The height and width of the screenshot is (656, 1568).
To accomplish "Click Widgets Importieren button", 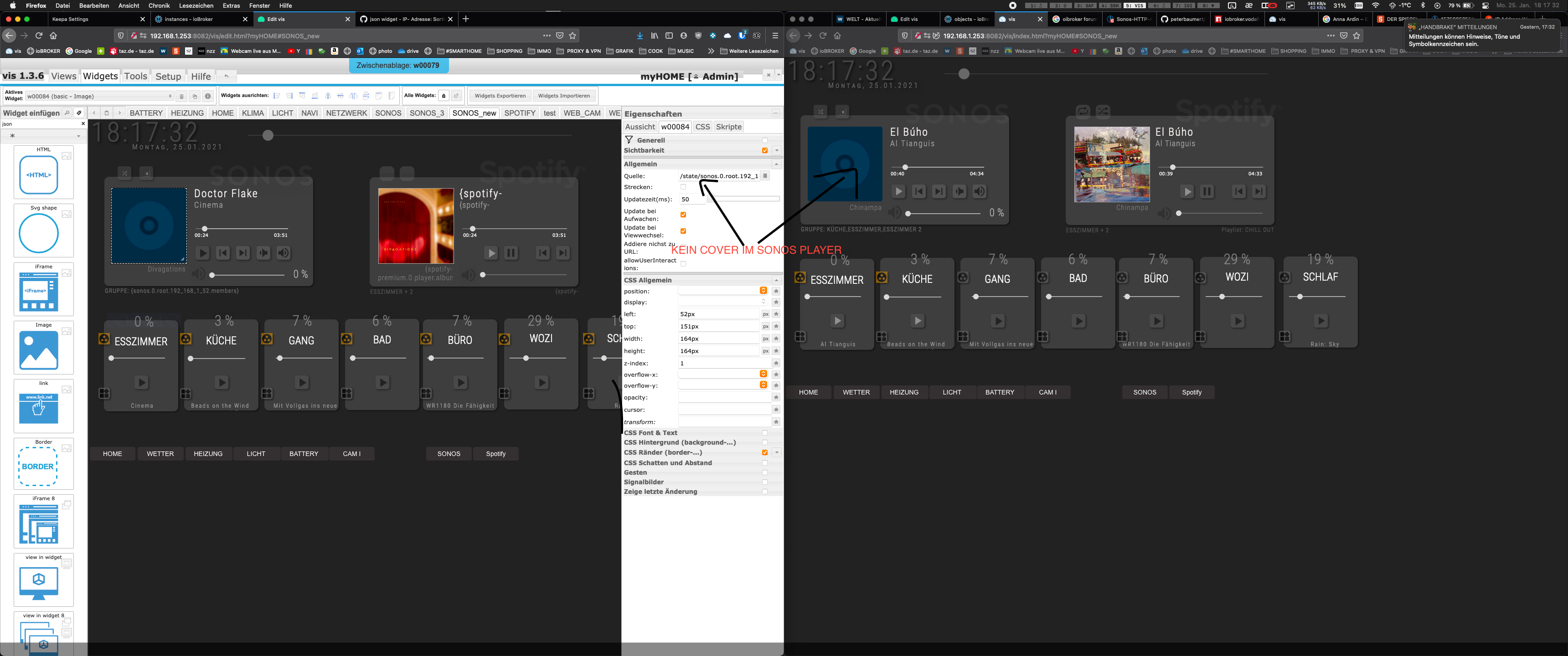I will [x=564, y=96].
